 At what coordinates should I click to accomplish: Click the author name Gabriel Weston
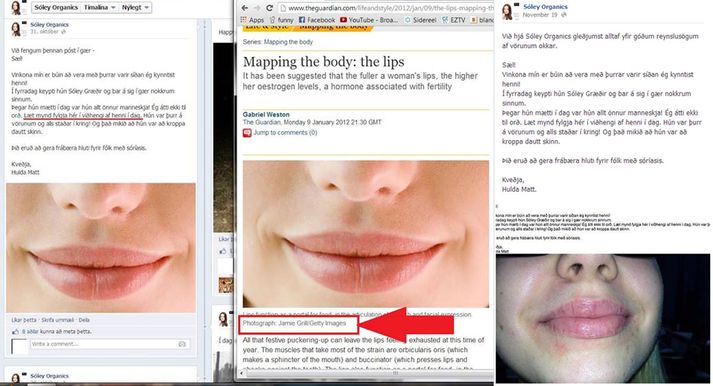coord(266,115)
